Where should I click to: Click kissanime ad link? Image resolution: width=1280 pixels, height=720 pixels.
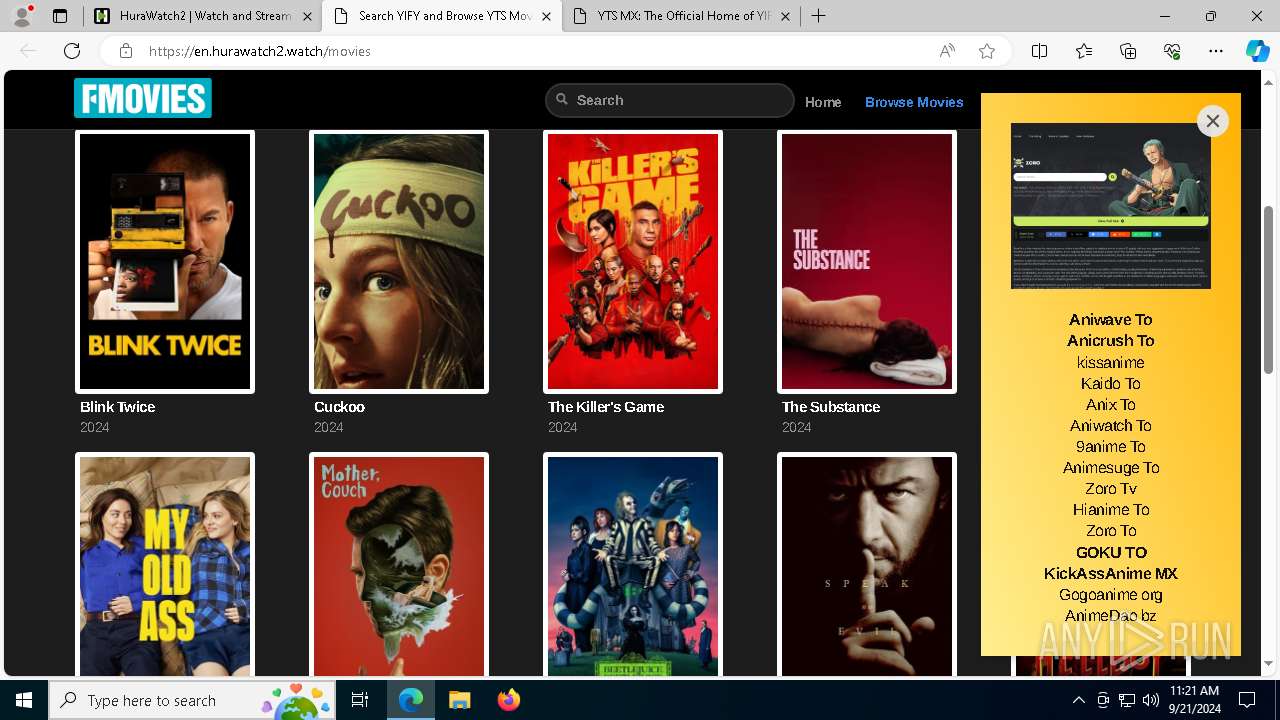pyautogui.click(x=1110, y=362)
